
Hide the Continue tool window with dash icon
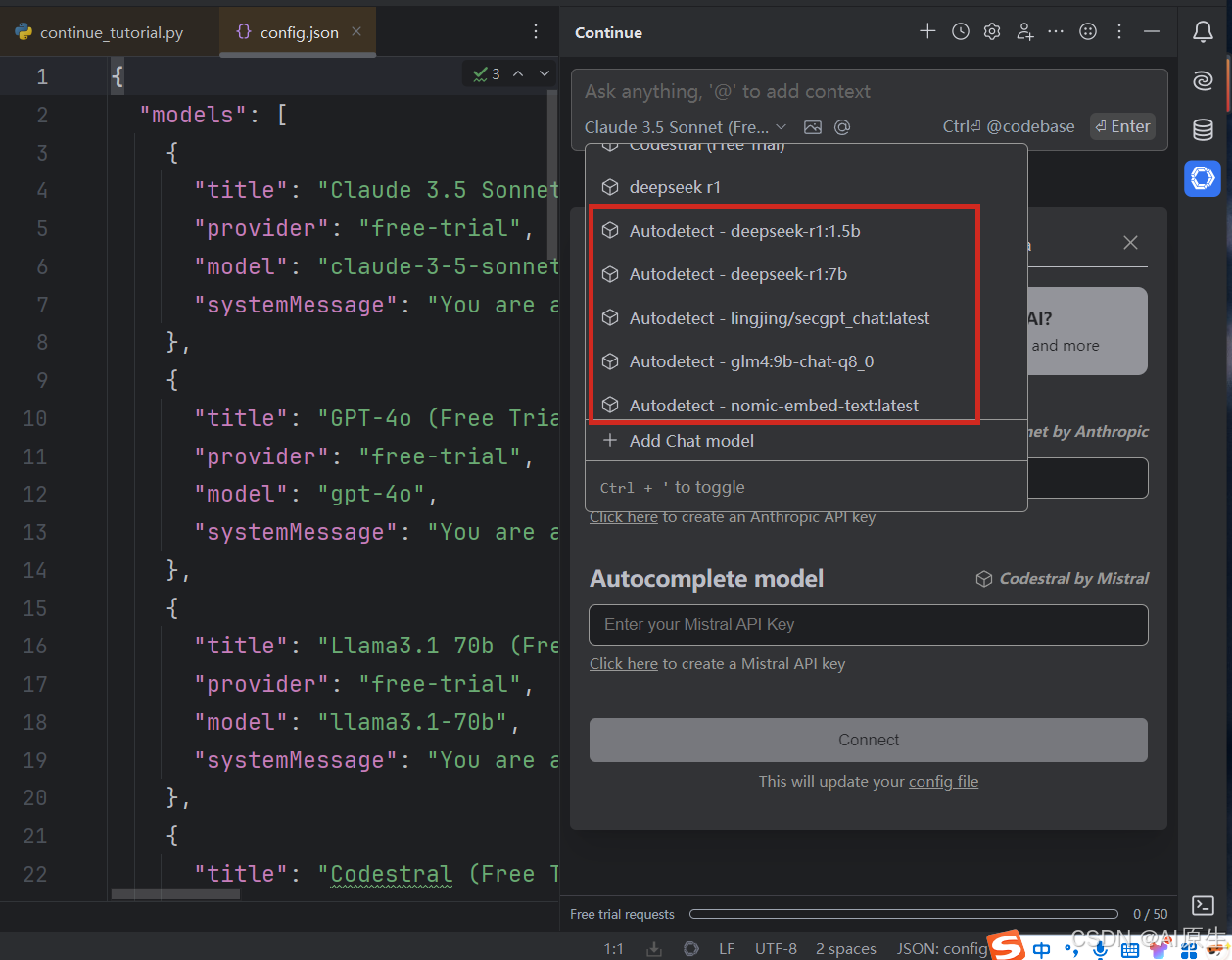1152,32
